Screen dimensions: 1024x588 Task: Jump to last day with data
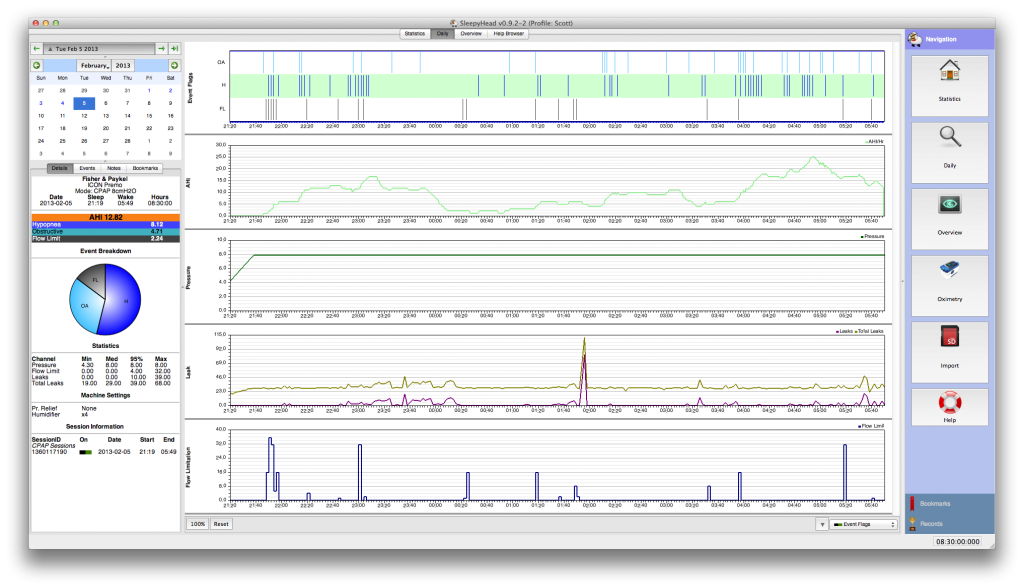pos(174,48)
